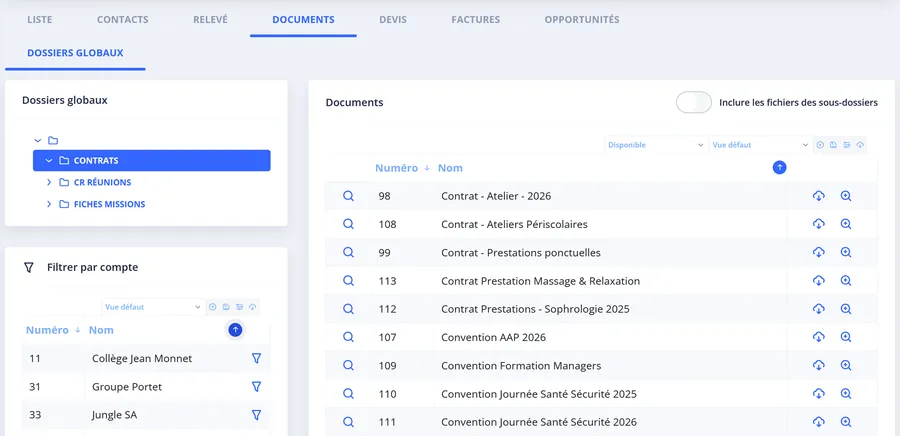Switch to the LISTE tab

click(40, 20)
